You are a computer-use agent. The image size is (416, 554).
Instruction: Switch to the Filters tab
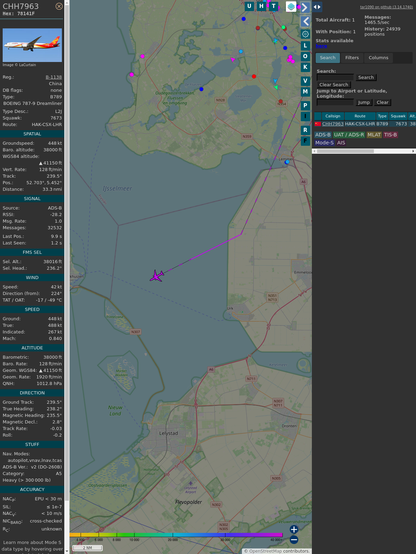(x=352, y=58)
